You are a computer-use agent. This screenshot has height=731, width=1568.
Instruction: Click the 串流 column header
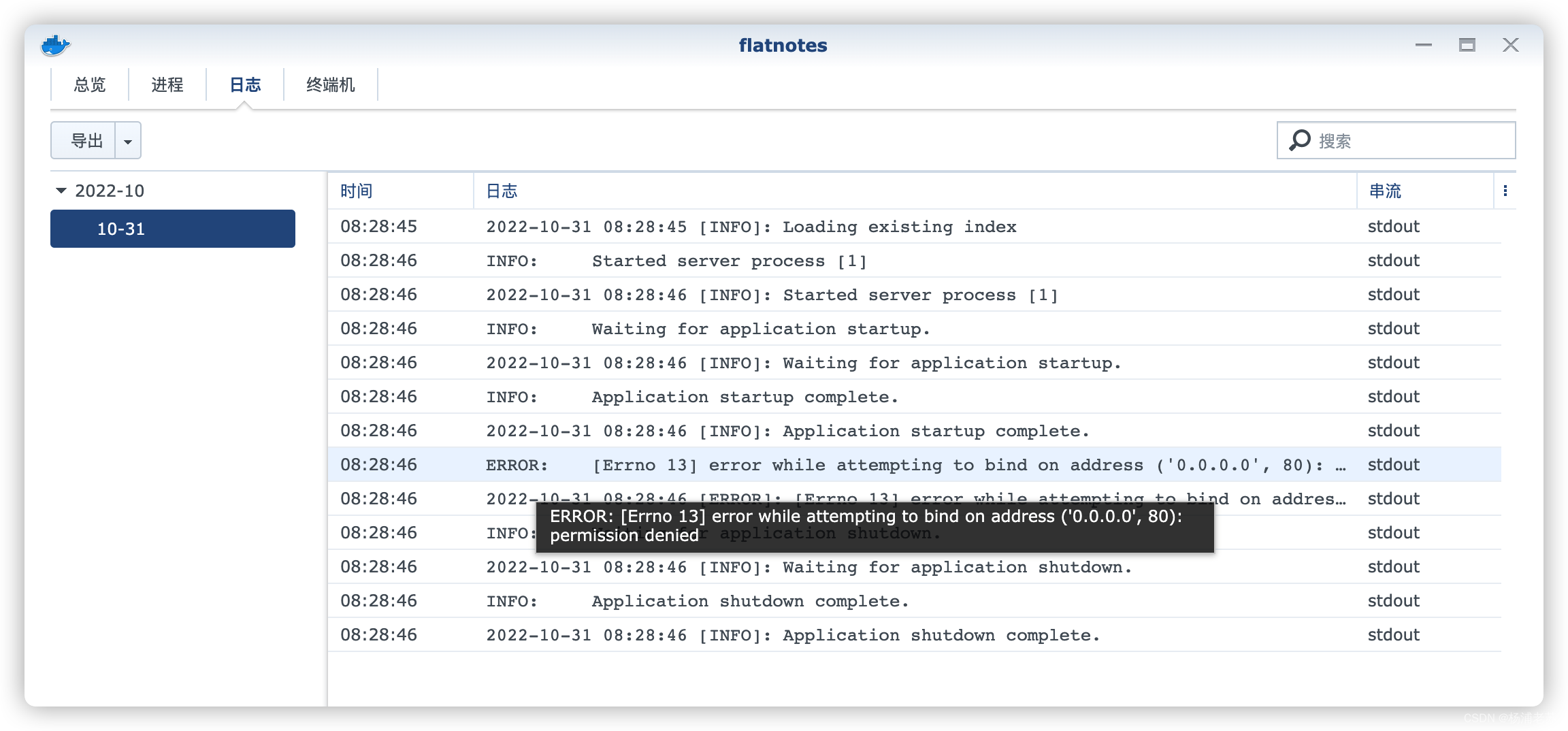coord(1426,191)
